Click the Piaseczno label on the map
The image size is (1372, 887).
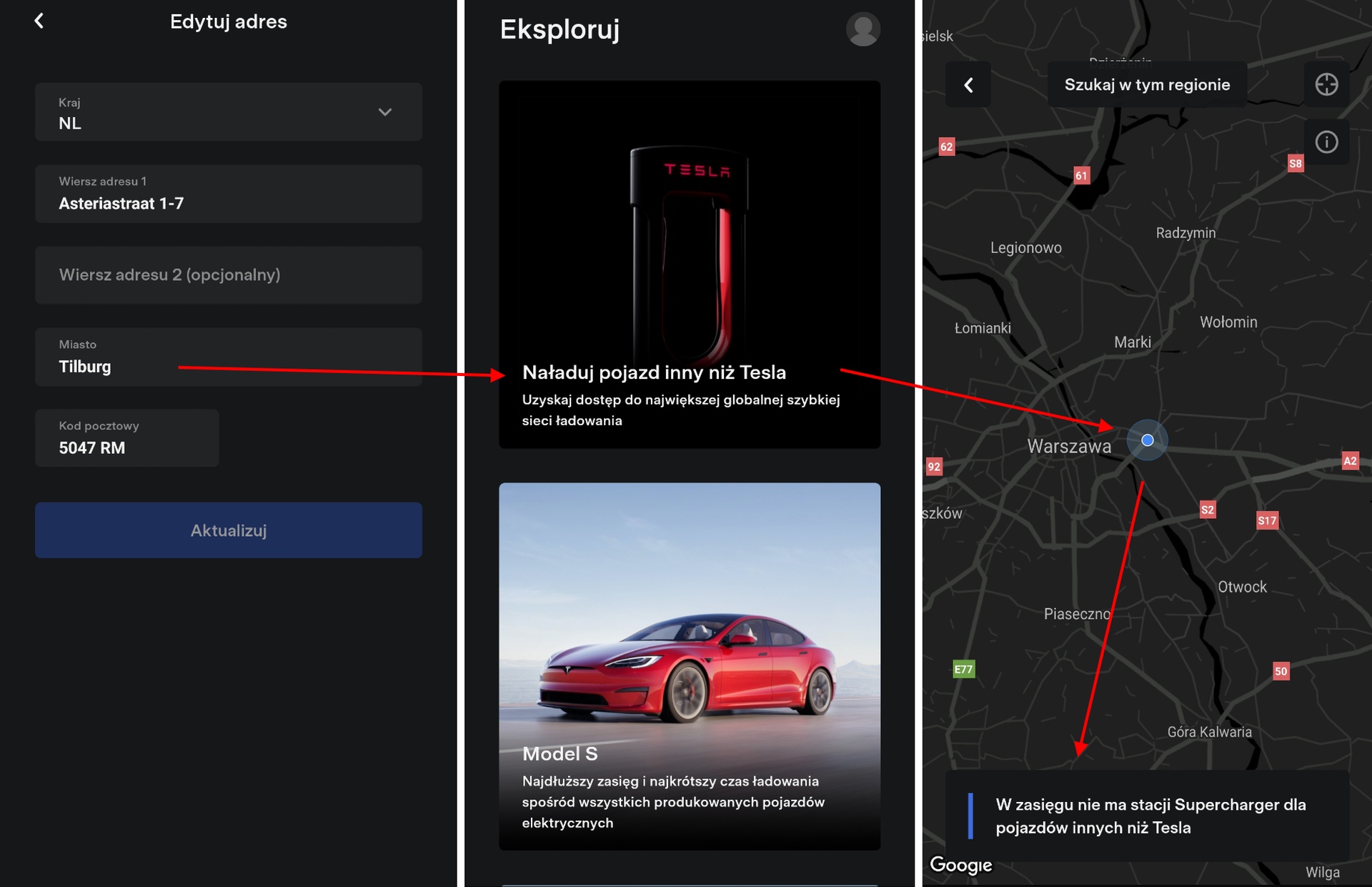click(1077, 614)
